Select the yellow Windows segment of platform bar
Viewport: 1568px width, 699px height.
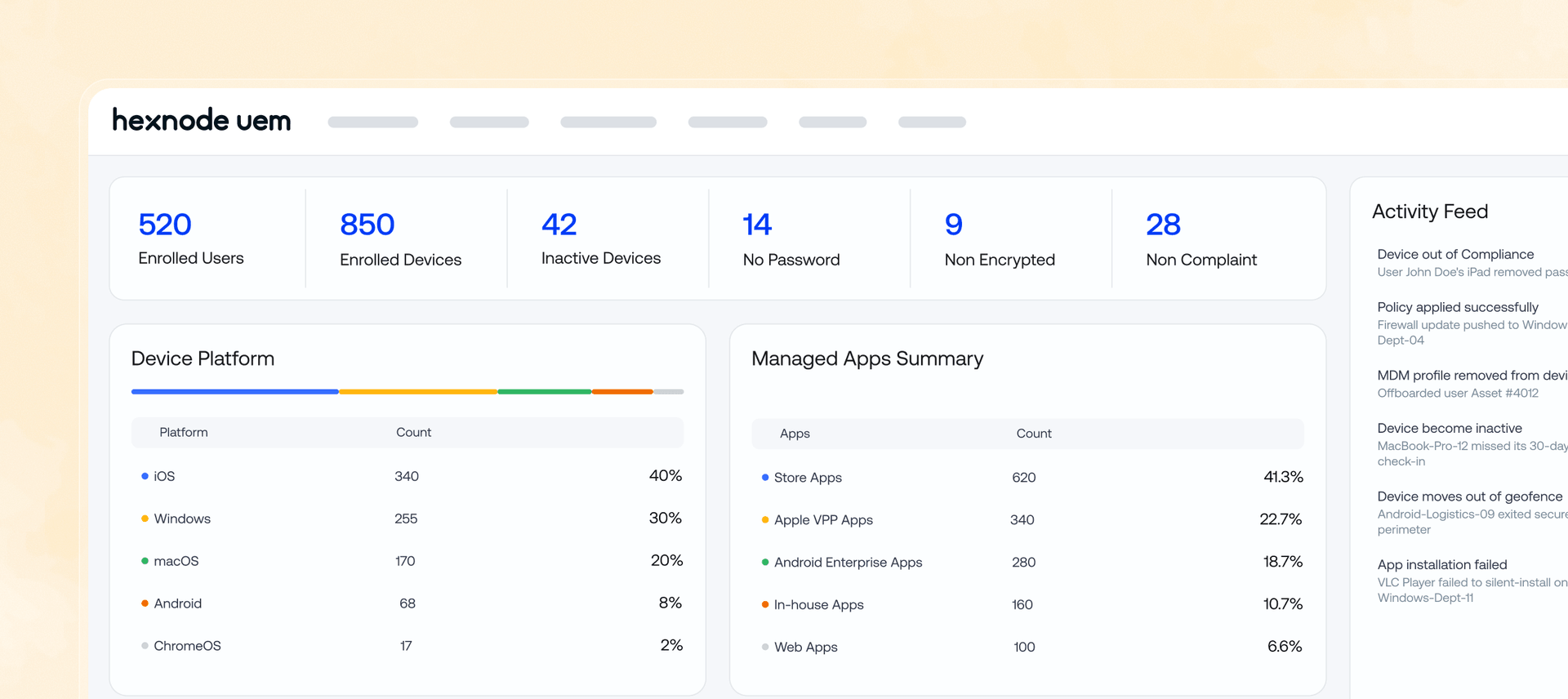click(x=418, y=392)
